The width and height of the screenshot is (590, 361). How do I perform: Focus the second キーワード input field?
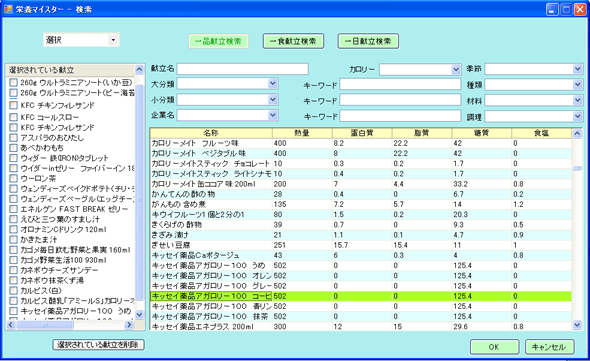[x=400, y=100]
